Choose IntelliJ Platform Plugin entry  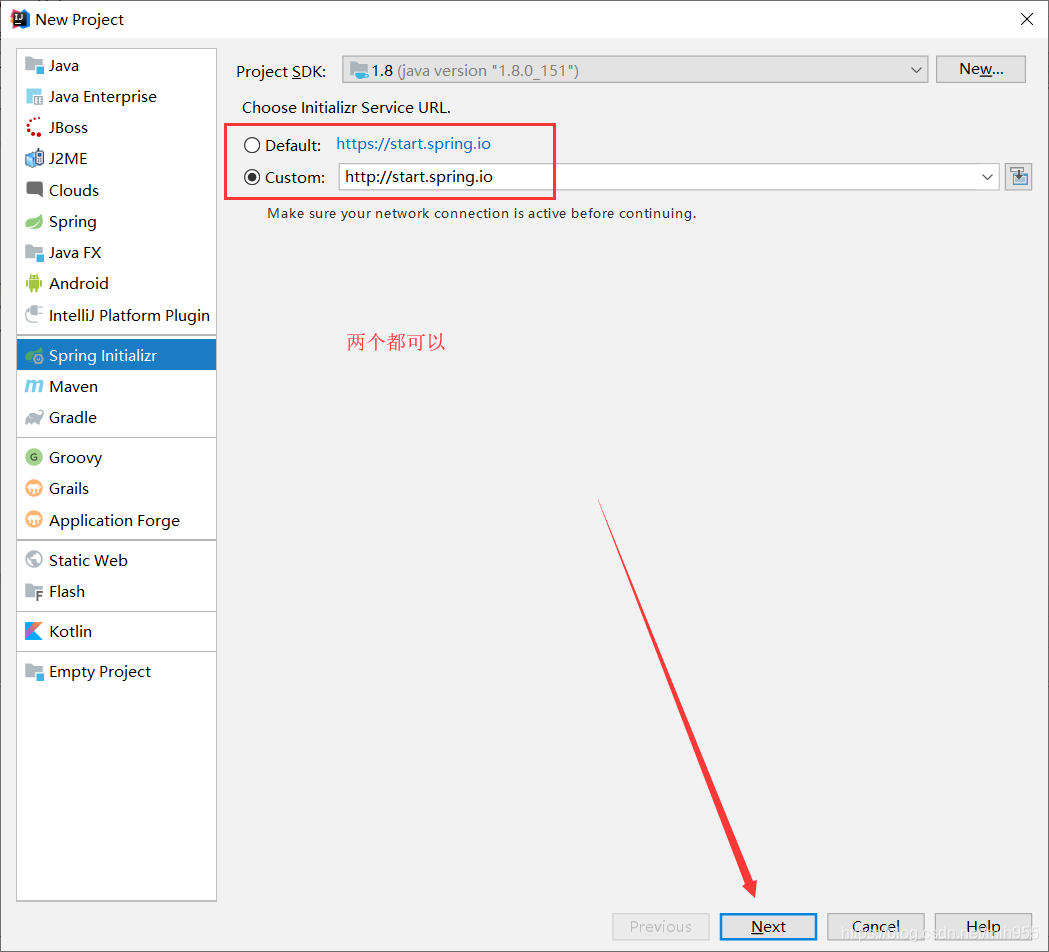tap(116, 315)
